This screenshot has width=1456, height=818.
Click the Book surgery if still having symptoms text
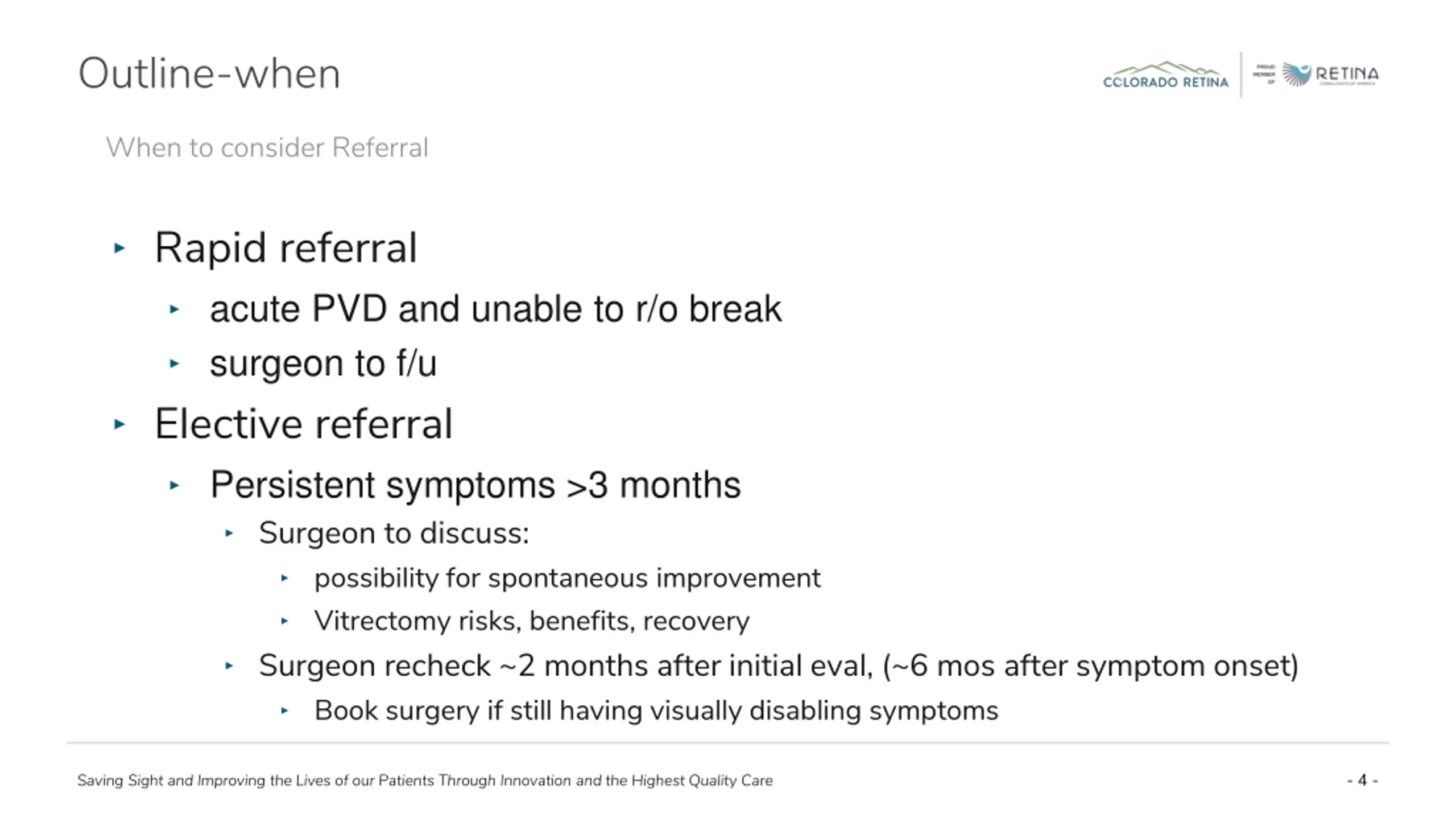tap(656, 711)
